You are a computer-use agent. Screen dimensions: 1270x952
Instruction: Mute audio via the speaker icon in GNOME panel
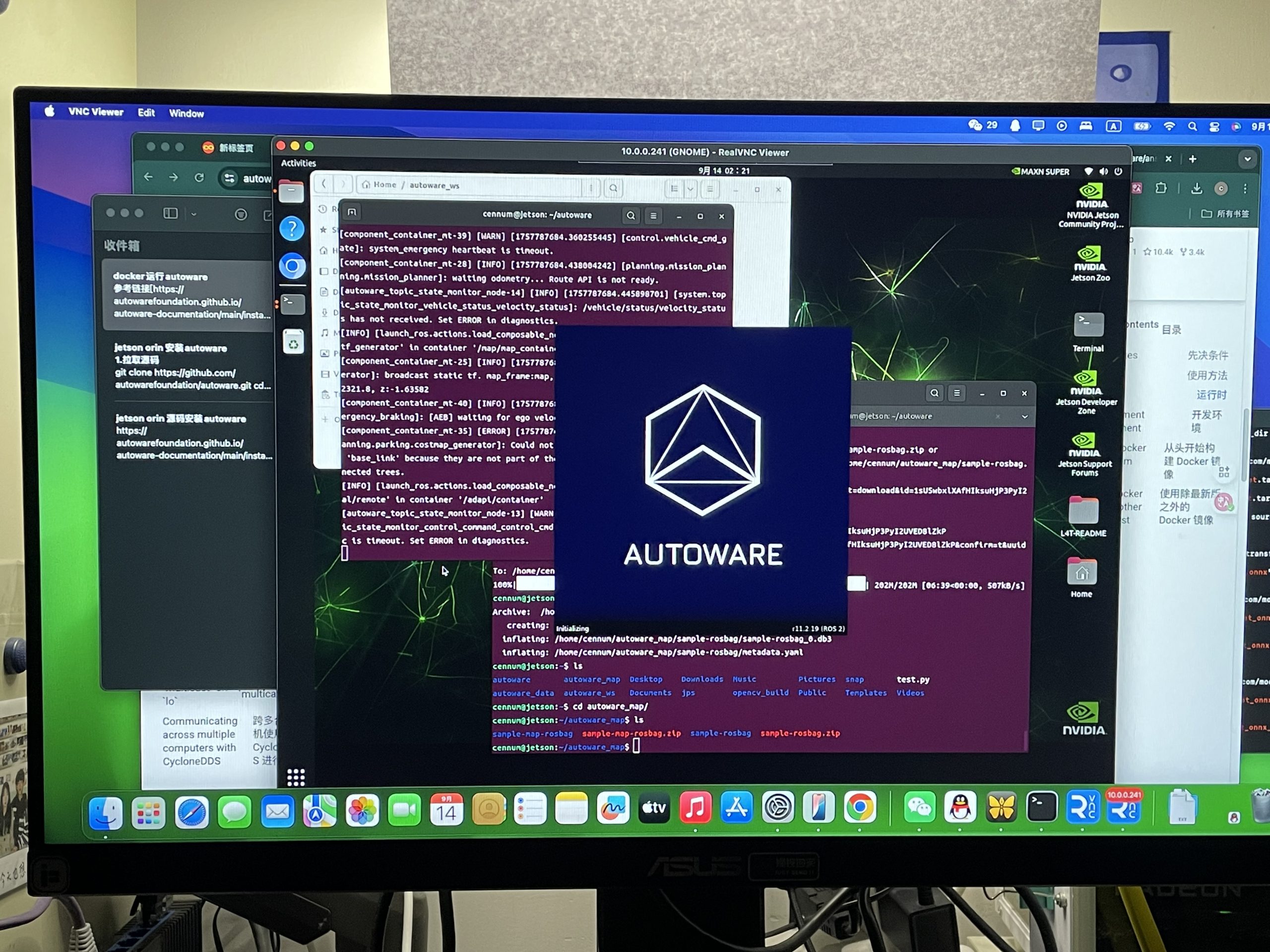[1103, 172]
